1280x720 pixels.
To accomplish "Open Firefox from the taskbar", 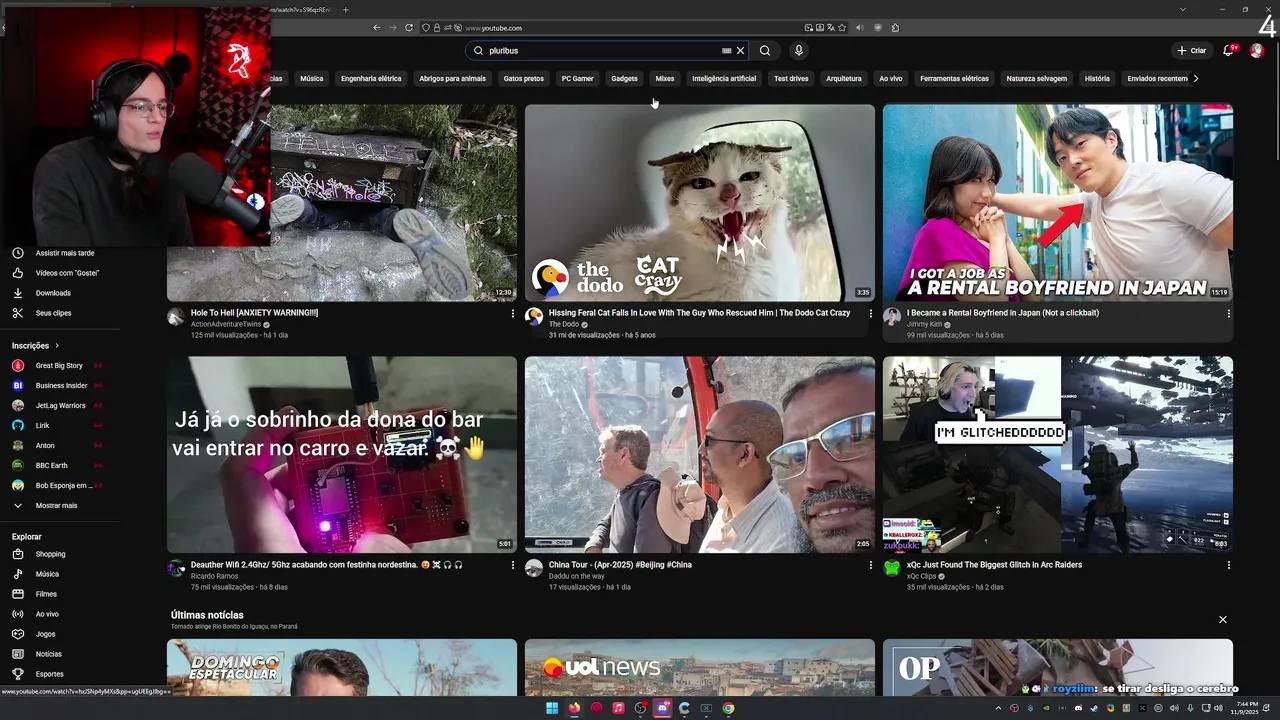I will (x=574, y=708).
